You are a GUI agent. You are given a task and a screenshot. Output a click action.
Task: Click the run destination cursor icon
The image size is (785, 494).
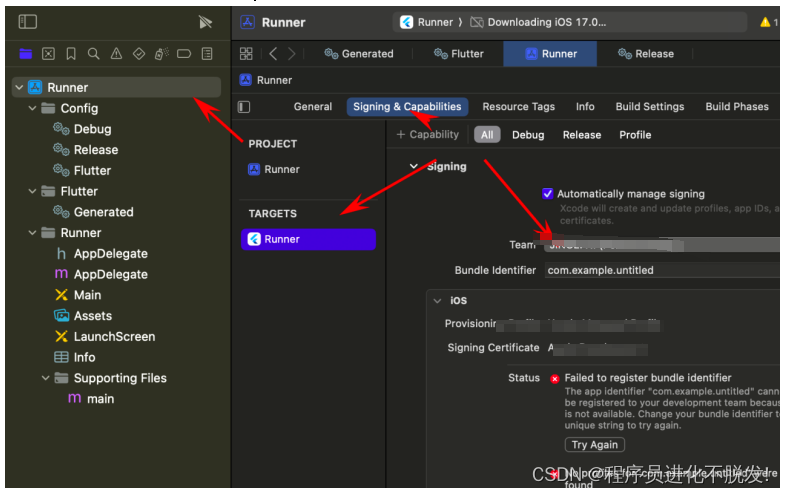(x=205, y=22)
